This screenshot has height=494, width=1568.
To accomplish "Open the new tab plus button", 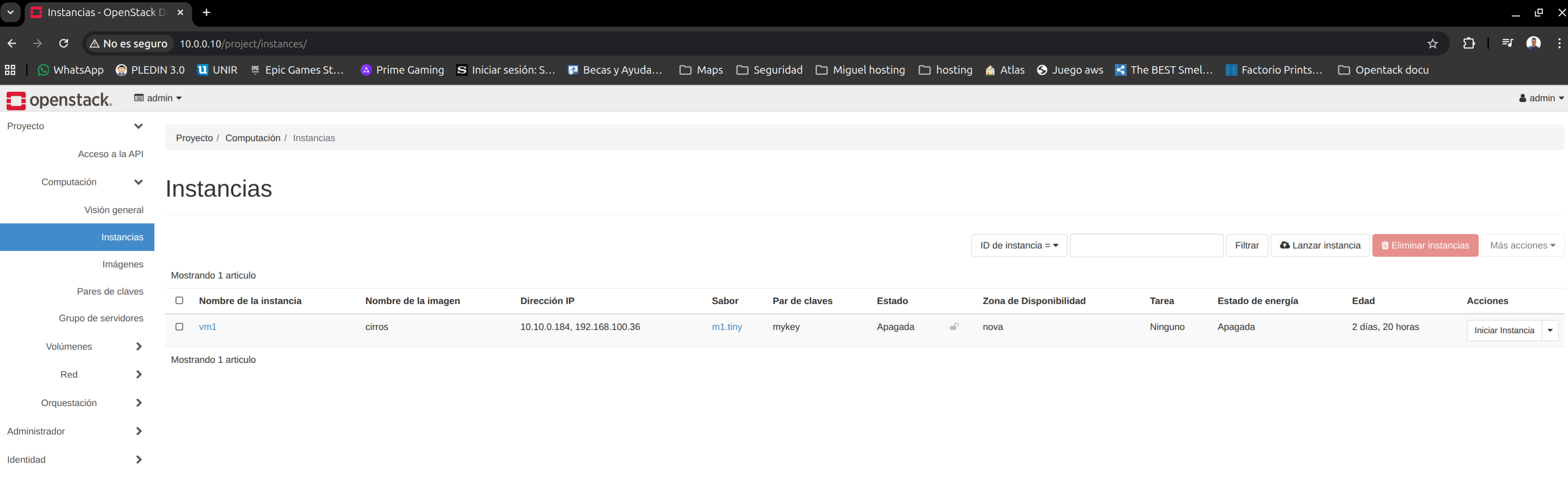I will click(206, 12).
